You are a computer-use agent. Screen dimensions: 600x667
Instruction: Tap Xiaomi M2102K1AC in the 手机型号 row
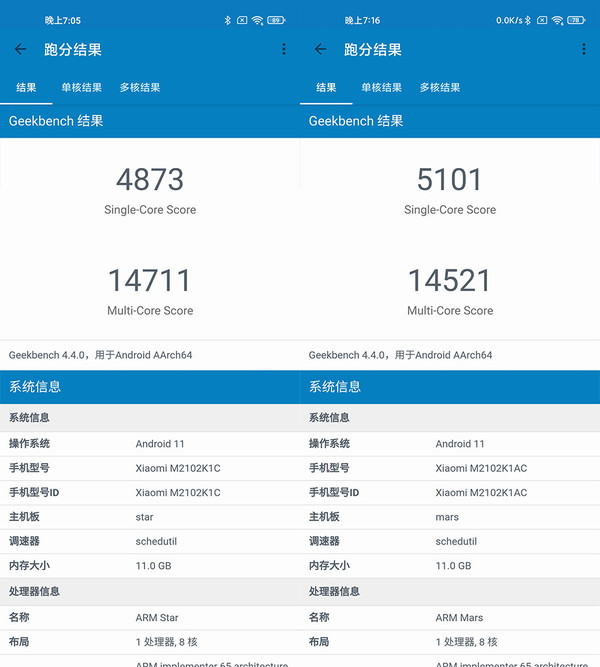(x=481, y=468)
